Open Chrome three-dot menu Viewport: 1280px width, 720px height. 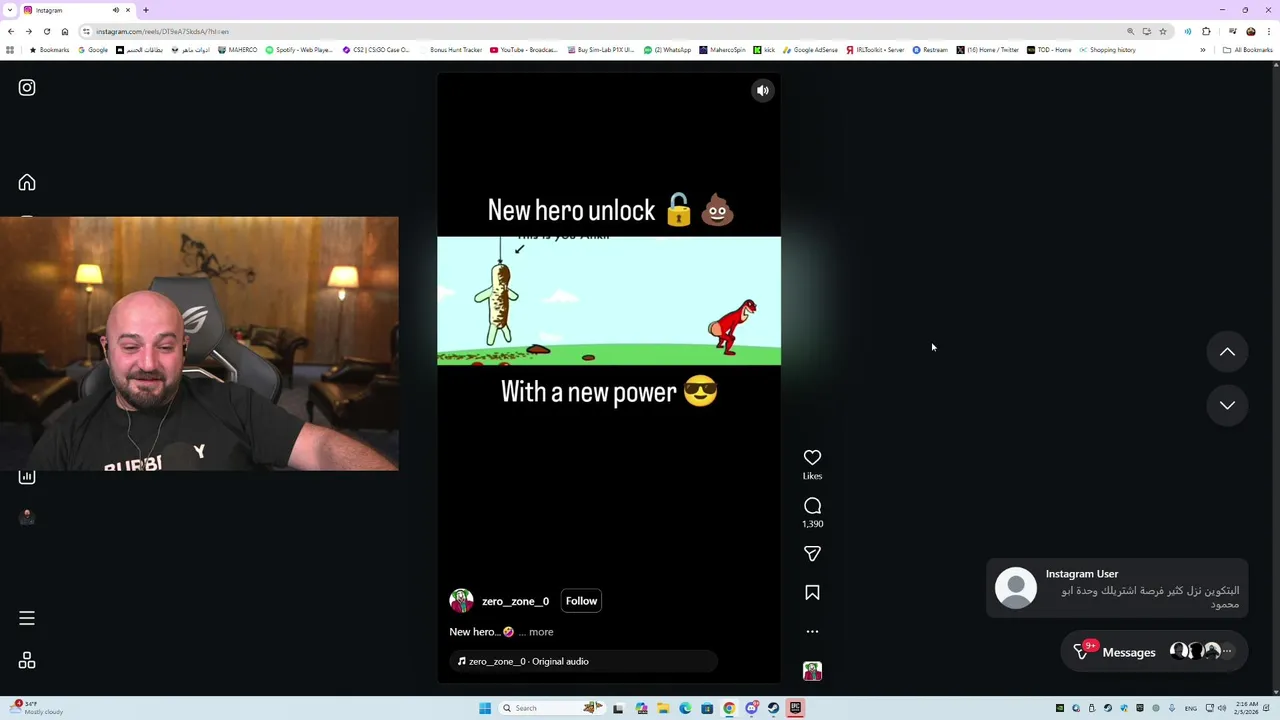[1269, 31]
